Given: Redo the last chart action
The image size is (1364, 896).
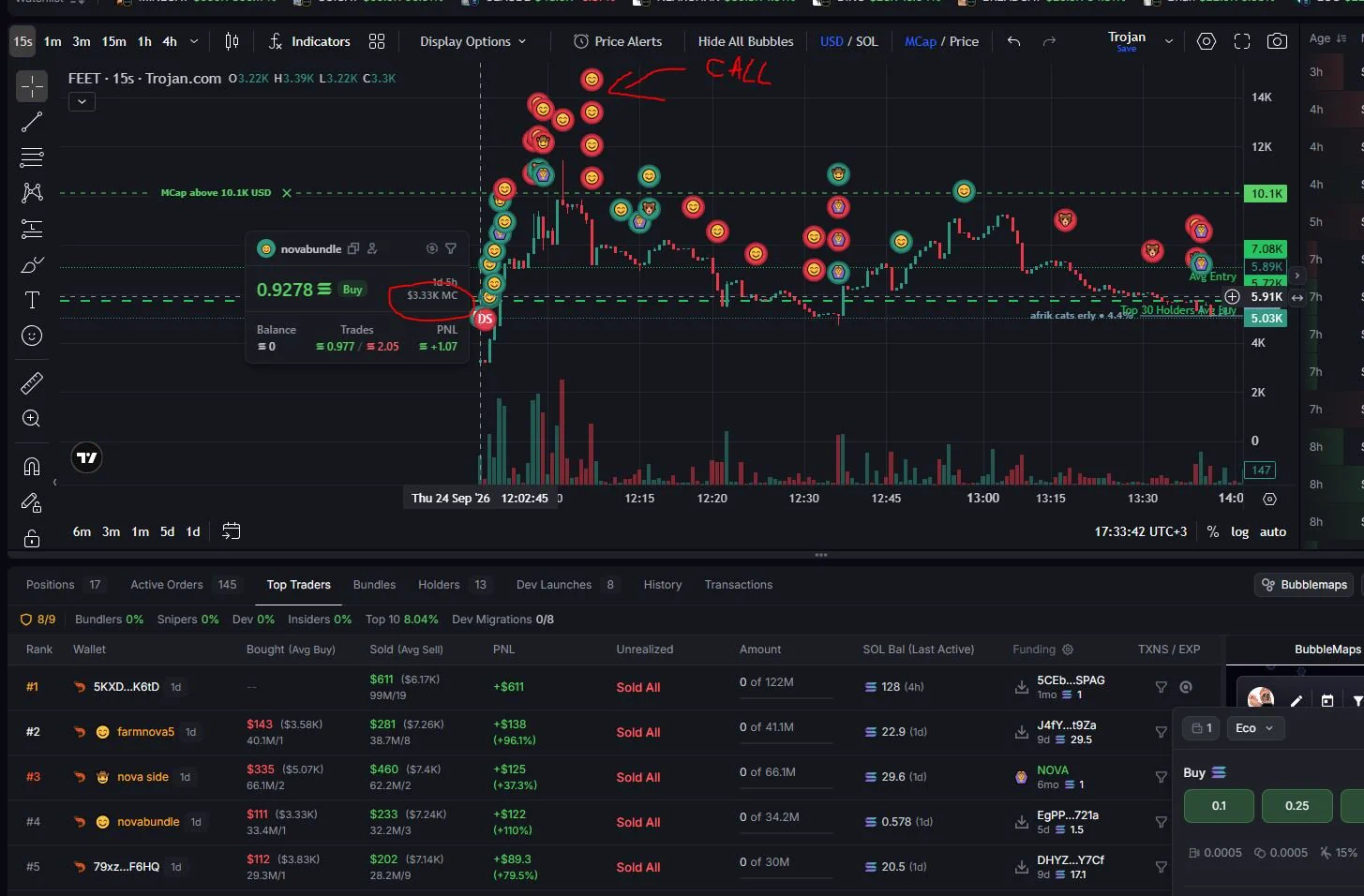Looking at the screenshot, I should point(1049,41).
